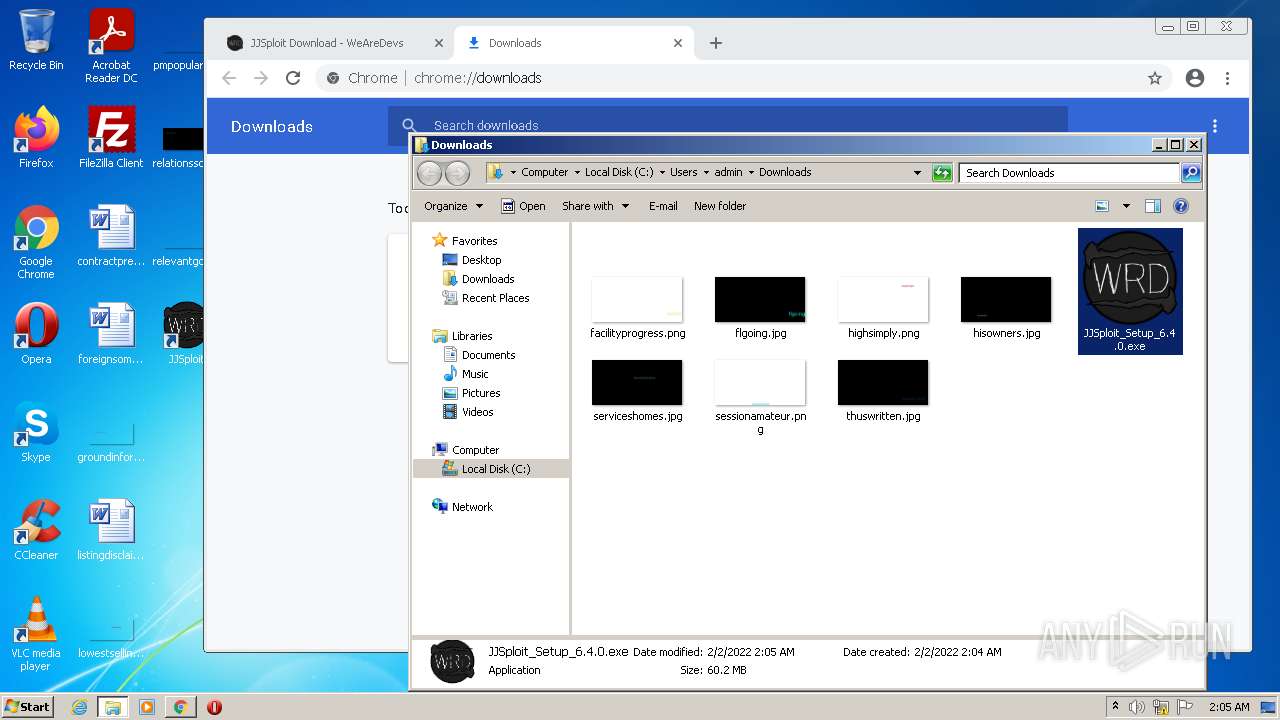Click admin breadcrumb segment
This screenshot has height=720, width=1280.
tap(728, 172)
